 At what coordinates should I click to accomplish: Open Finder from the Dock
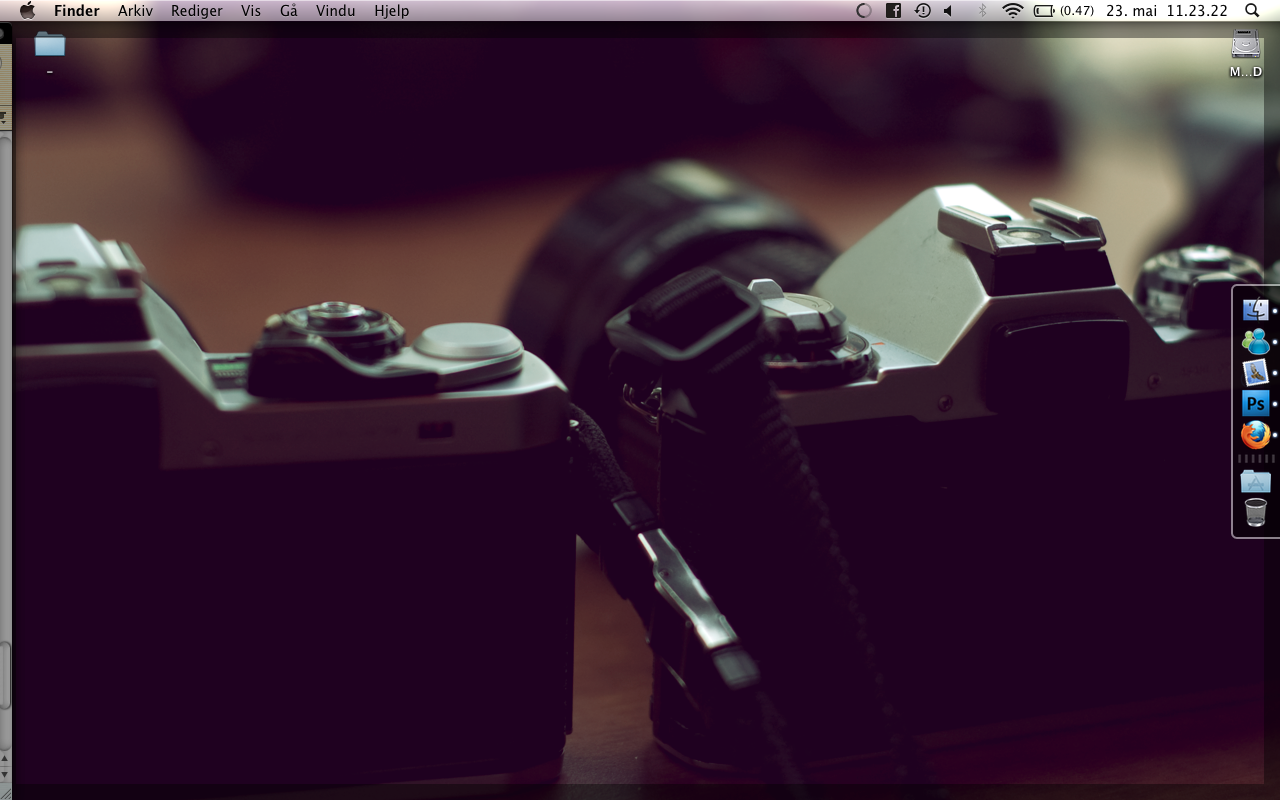tap(1255, 310)
